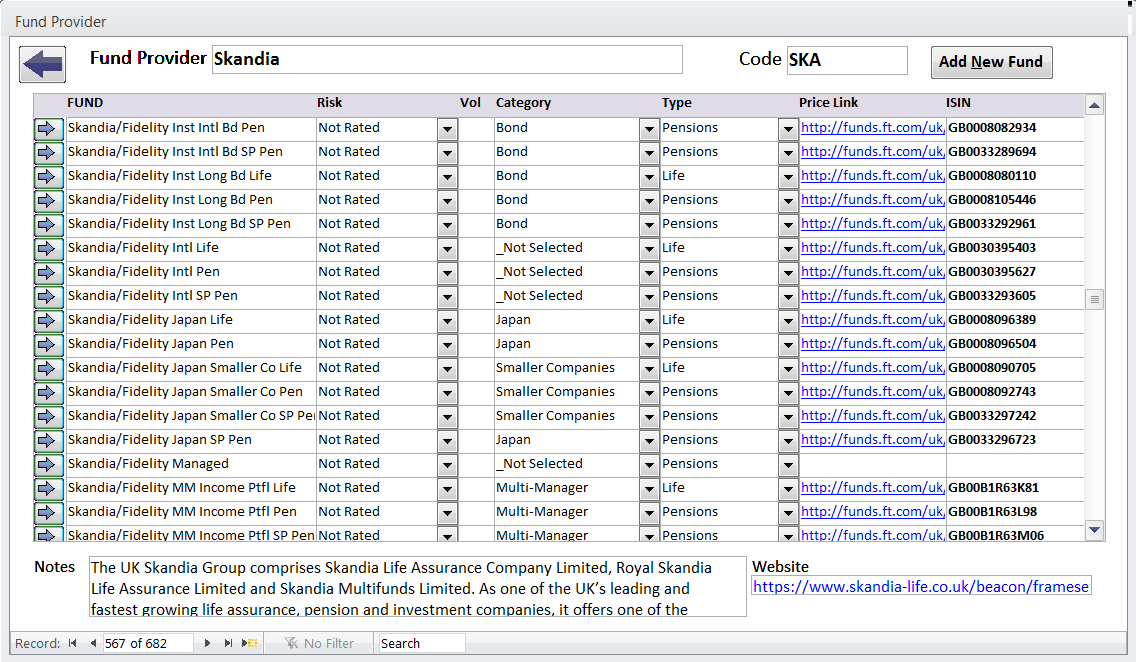Click the fund list scrollbar thumb
Viewport: 1136px width, 662px height.
1095,299
